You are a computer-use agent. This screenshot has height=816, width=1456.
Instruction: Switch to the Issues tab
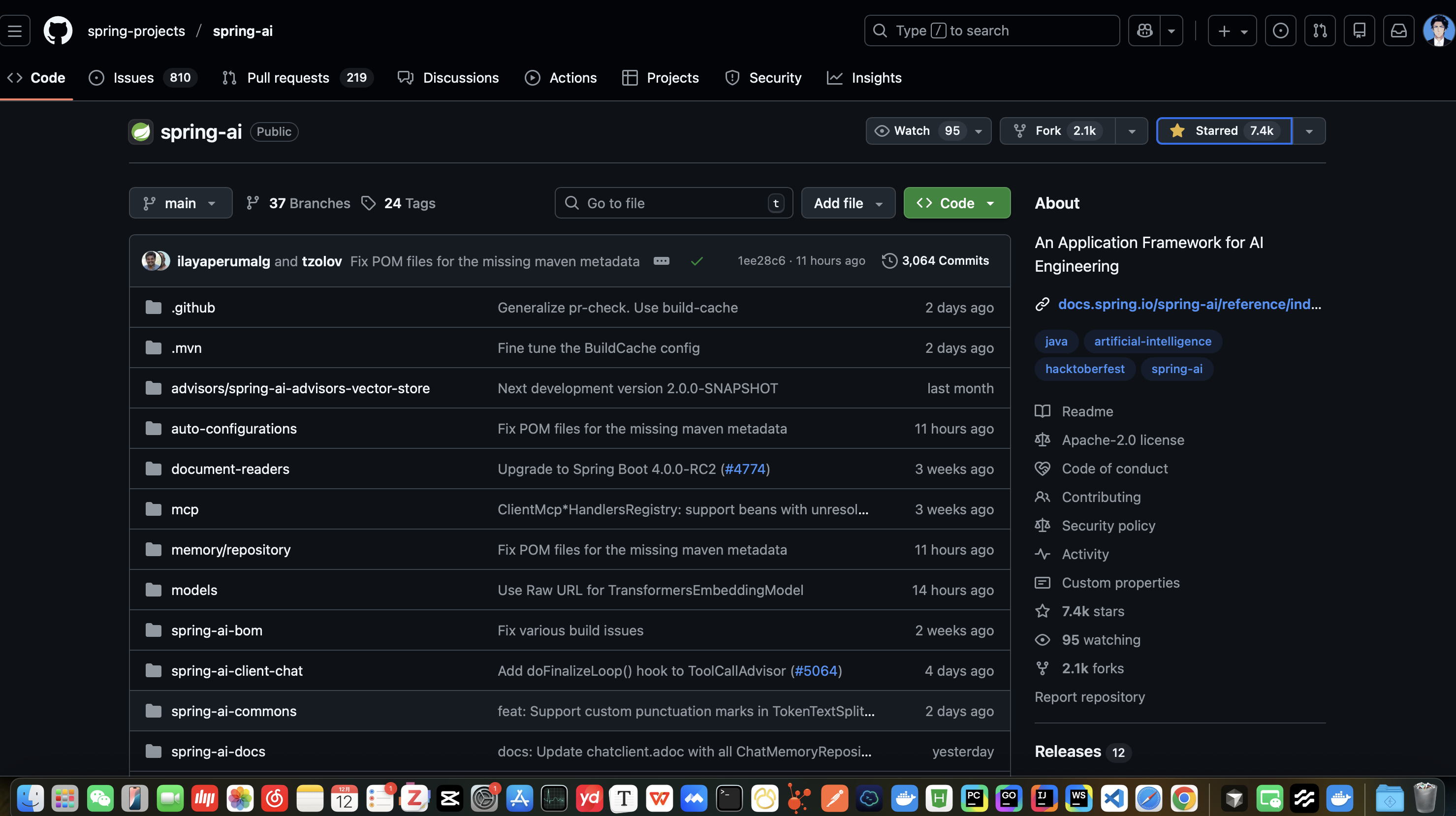[133, 78]
